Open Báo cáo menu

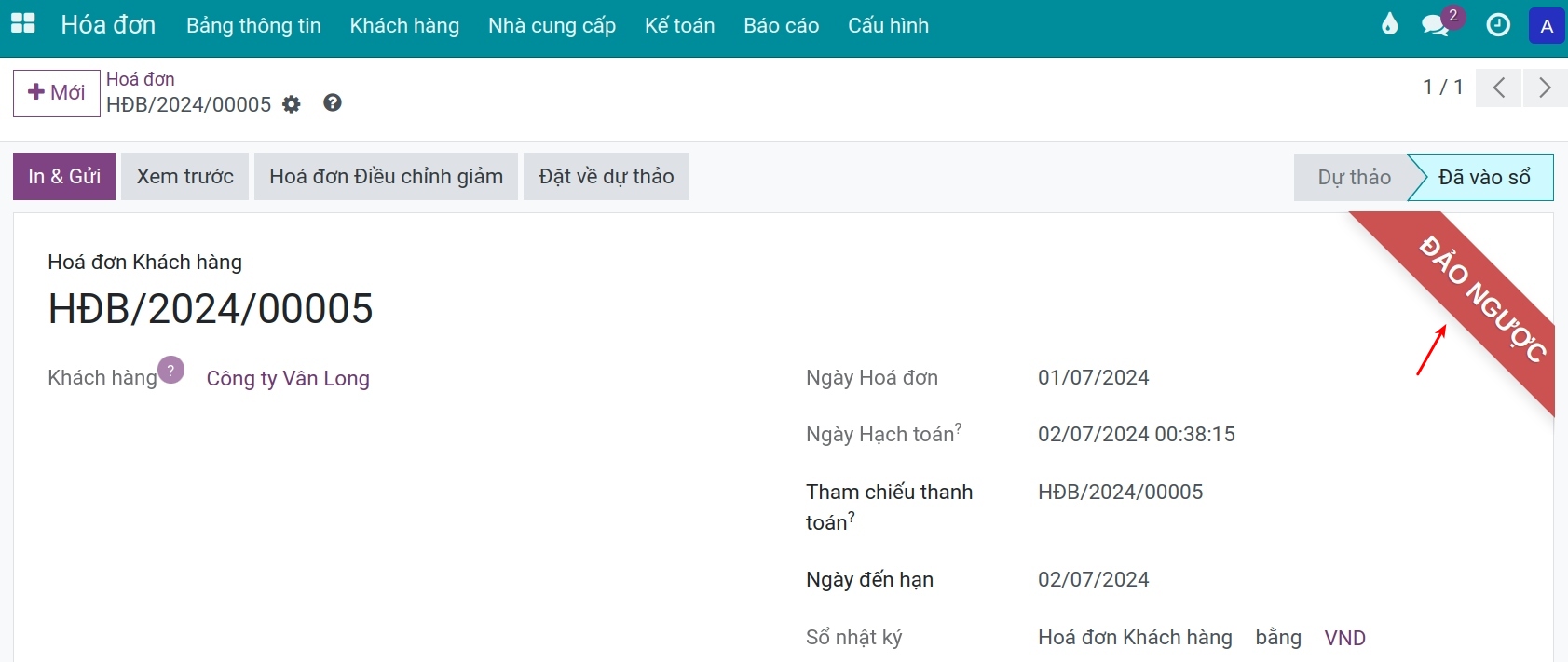click(781, 26)
